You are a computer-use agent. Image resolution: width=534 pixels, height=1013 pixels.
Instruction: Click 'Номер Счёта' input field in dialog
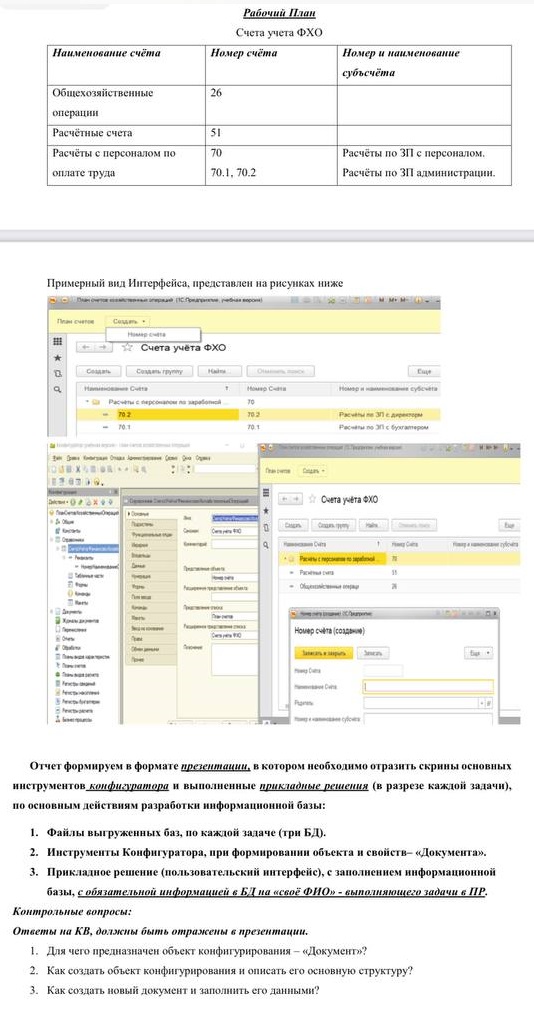(x=383, y=671)
